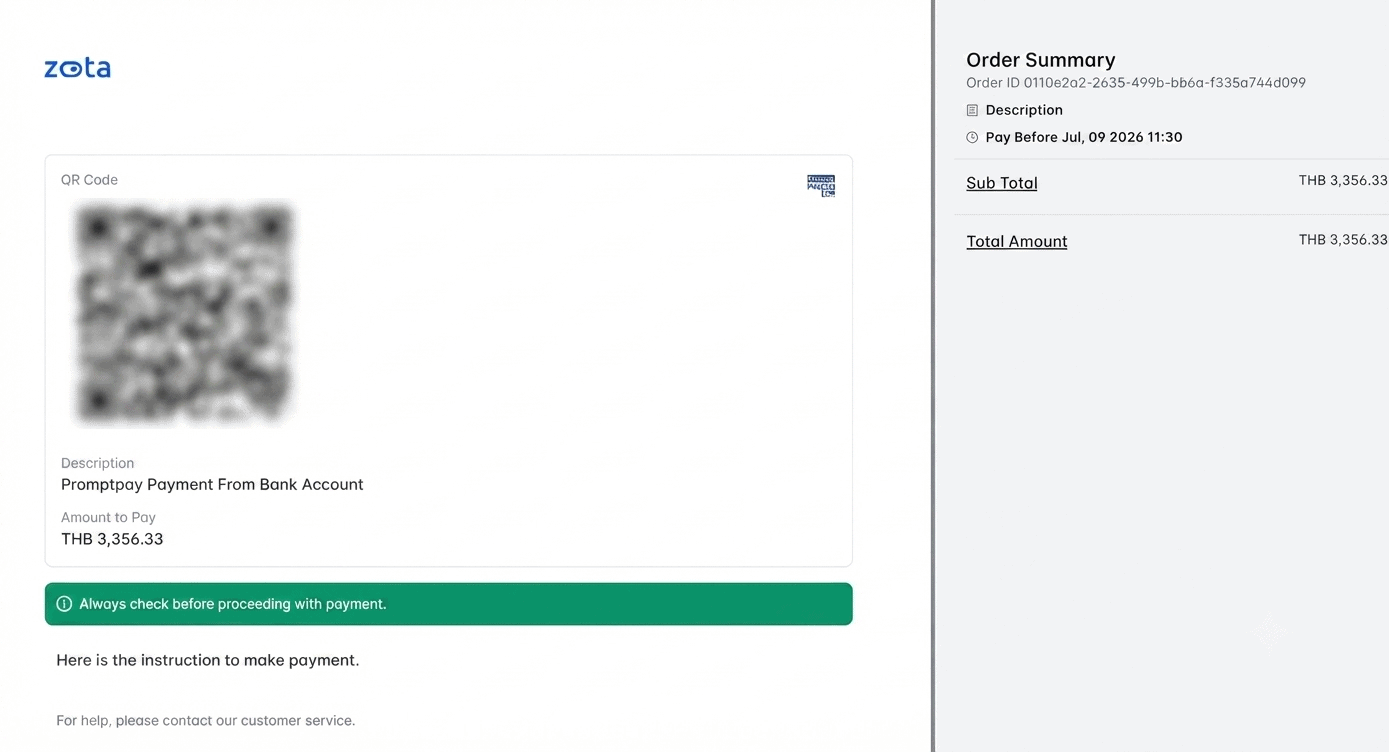The height and width of the screenshot is (752, 1389).
Task: Click the Amount to Pay value THB 3,356.33
Action: coord(112,539)
